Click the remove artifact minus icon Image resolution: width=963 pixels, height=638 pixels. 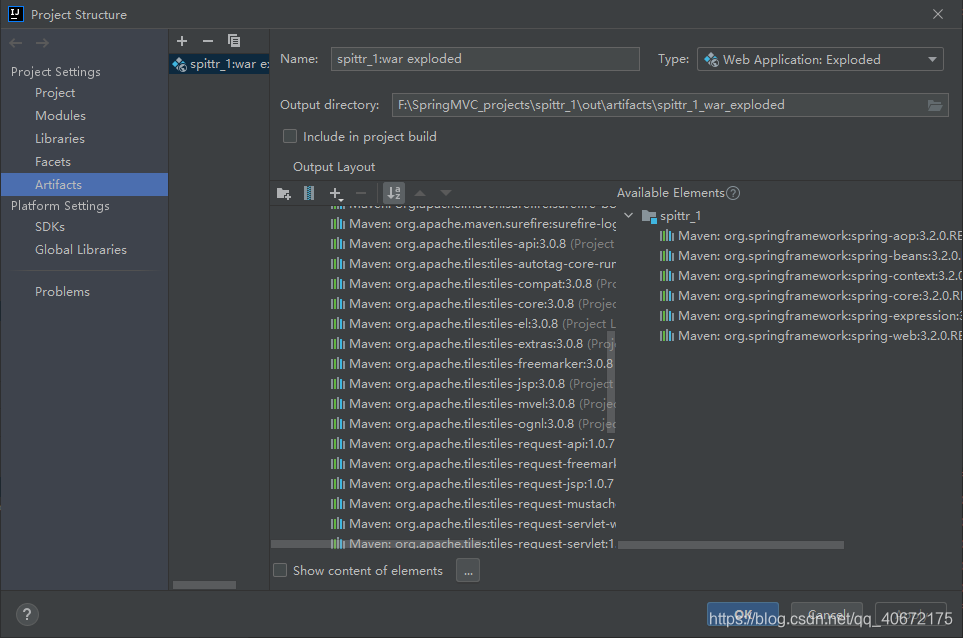coord(208,41)
